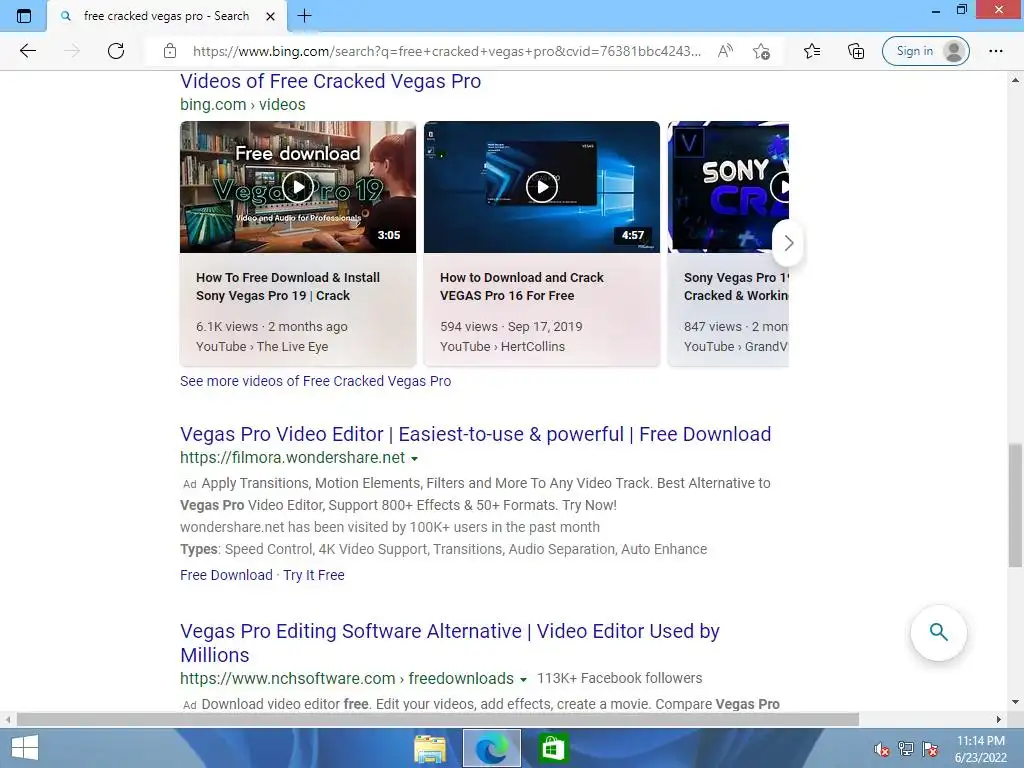This screenshot has height=768, width=1024.
Task: Click the vertical scrollbar thumb
Action: pyautogui.click(x=1015, y=505)
